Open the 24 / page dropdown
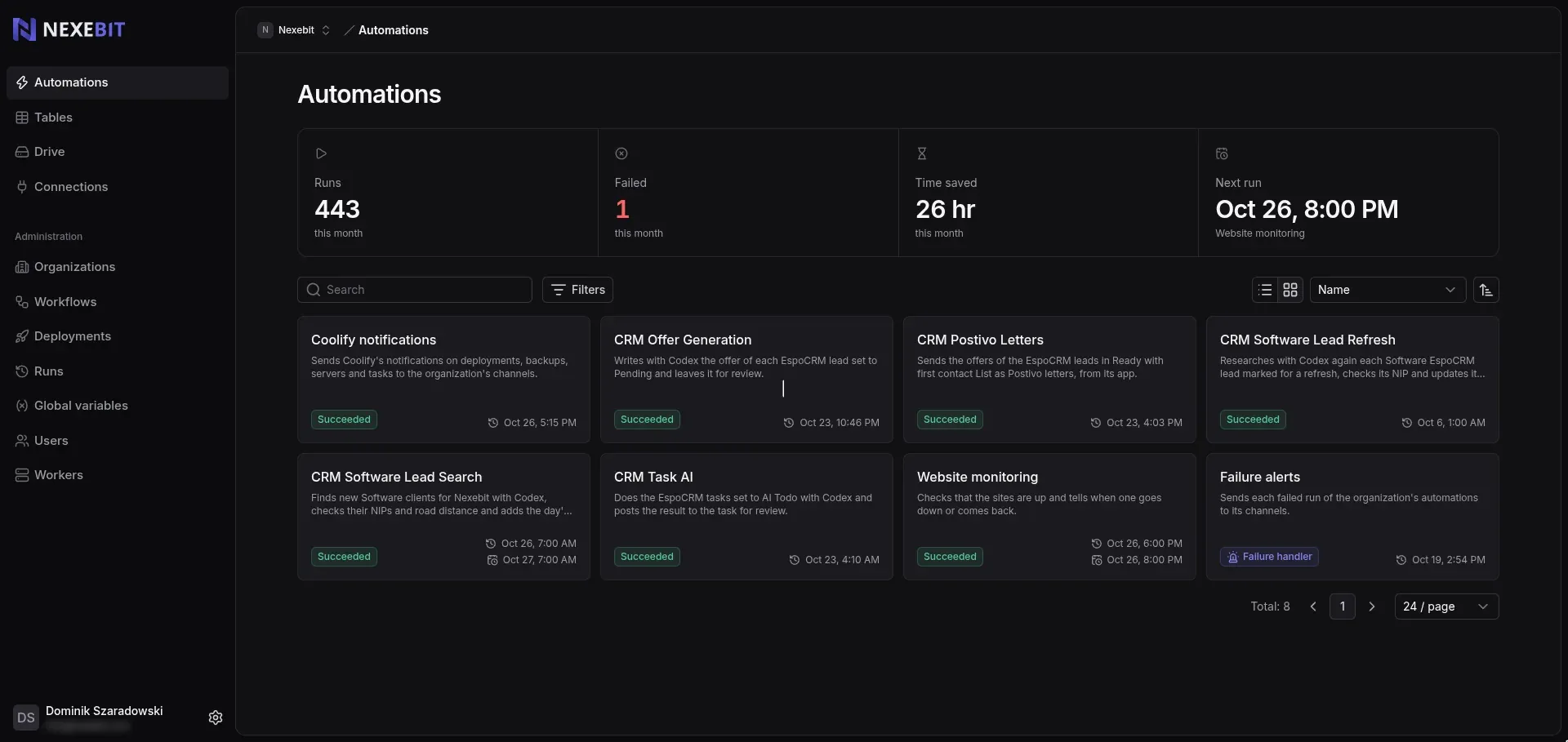1568x742 pixels. [x=1446, y=606]
